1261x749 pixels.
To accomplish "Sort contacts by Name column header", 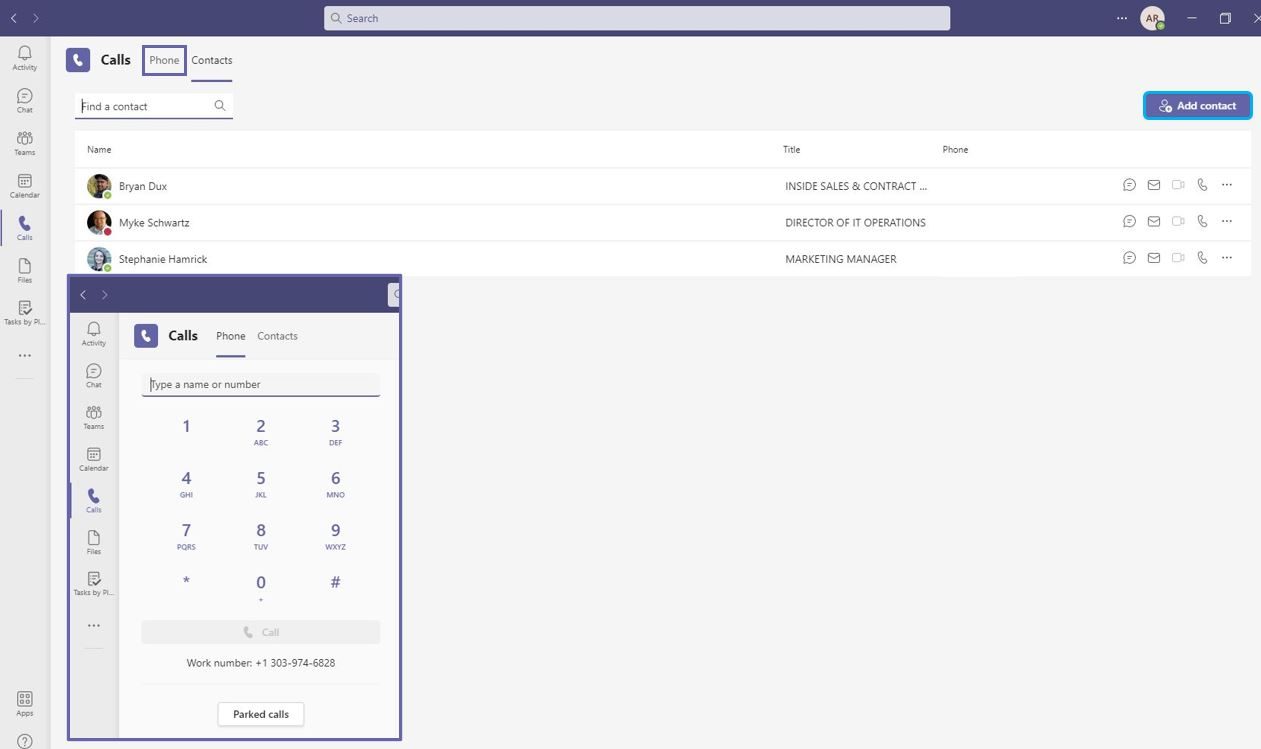I will 99,150.
